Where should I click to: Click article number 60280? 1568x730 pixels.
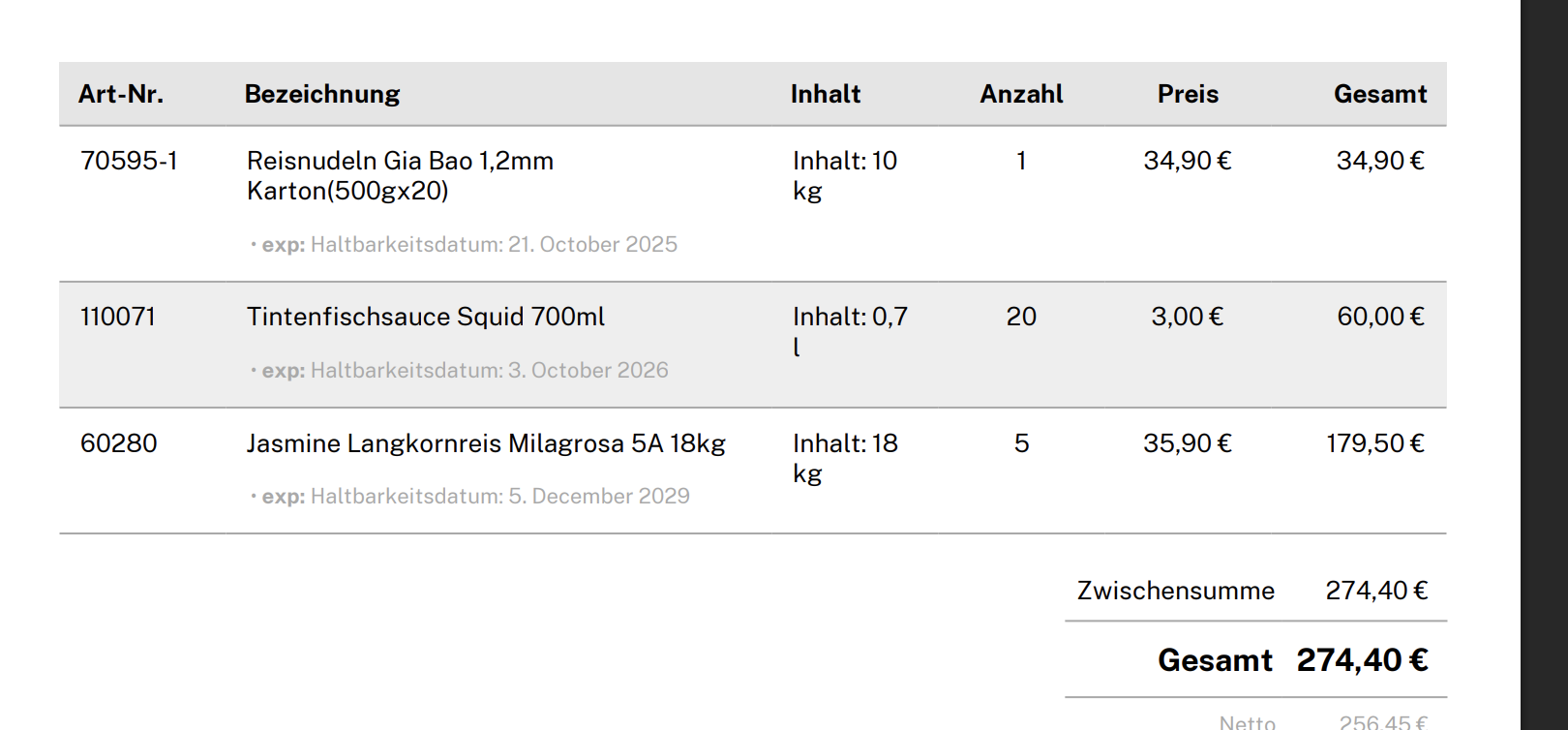tap(119, 443)
